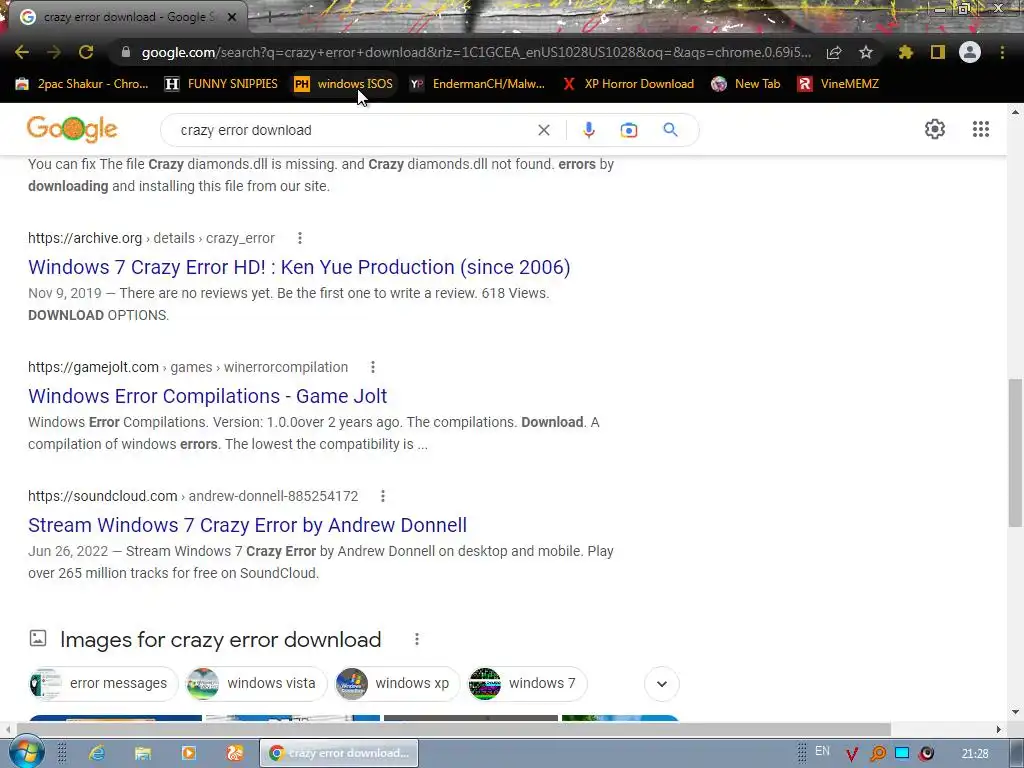The height and width of the screenshot is (768, 1024).
Task: Click Images for crazy error download heading
Action: click(x=221, y=639)
